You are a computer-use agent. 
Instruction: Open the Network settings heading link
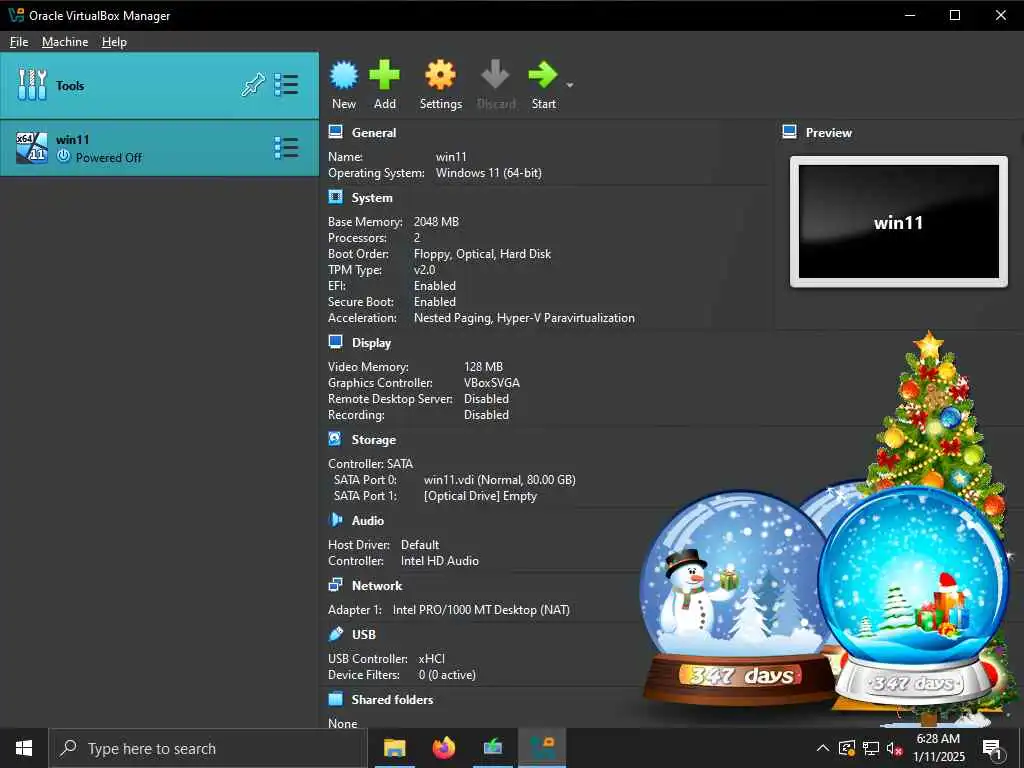(x=377, y=586)
